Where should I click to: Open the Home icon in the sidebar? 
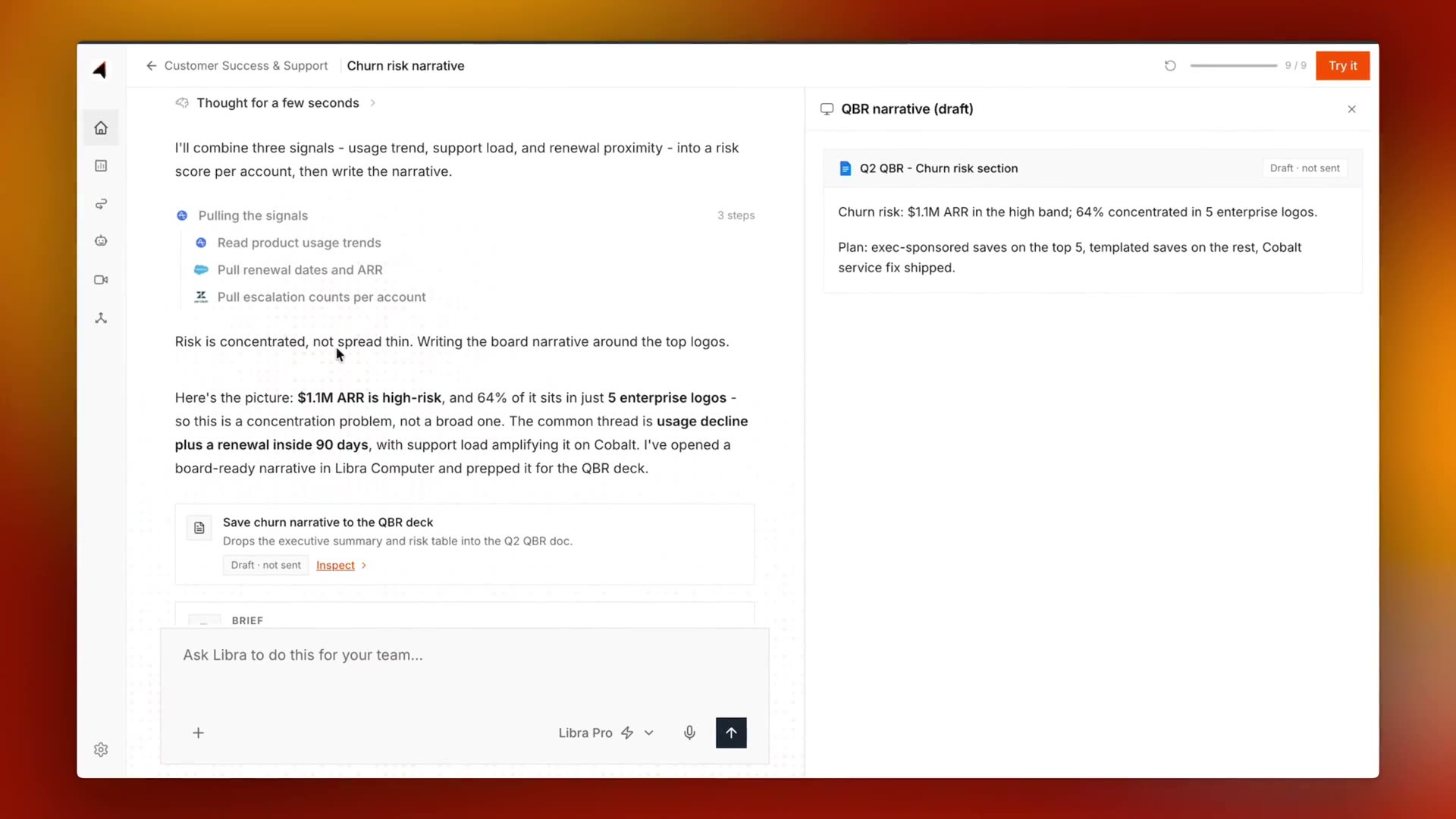point(101,128)
